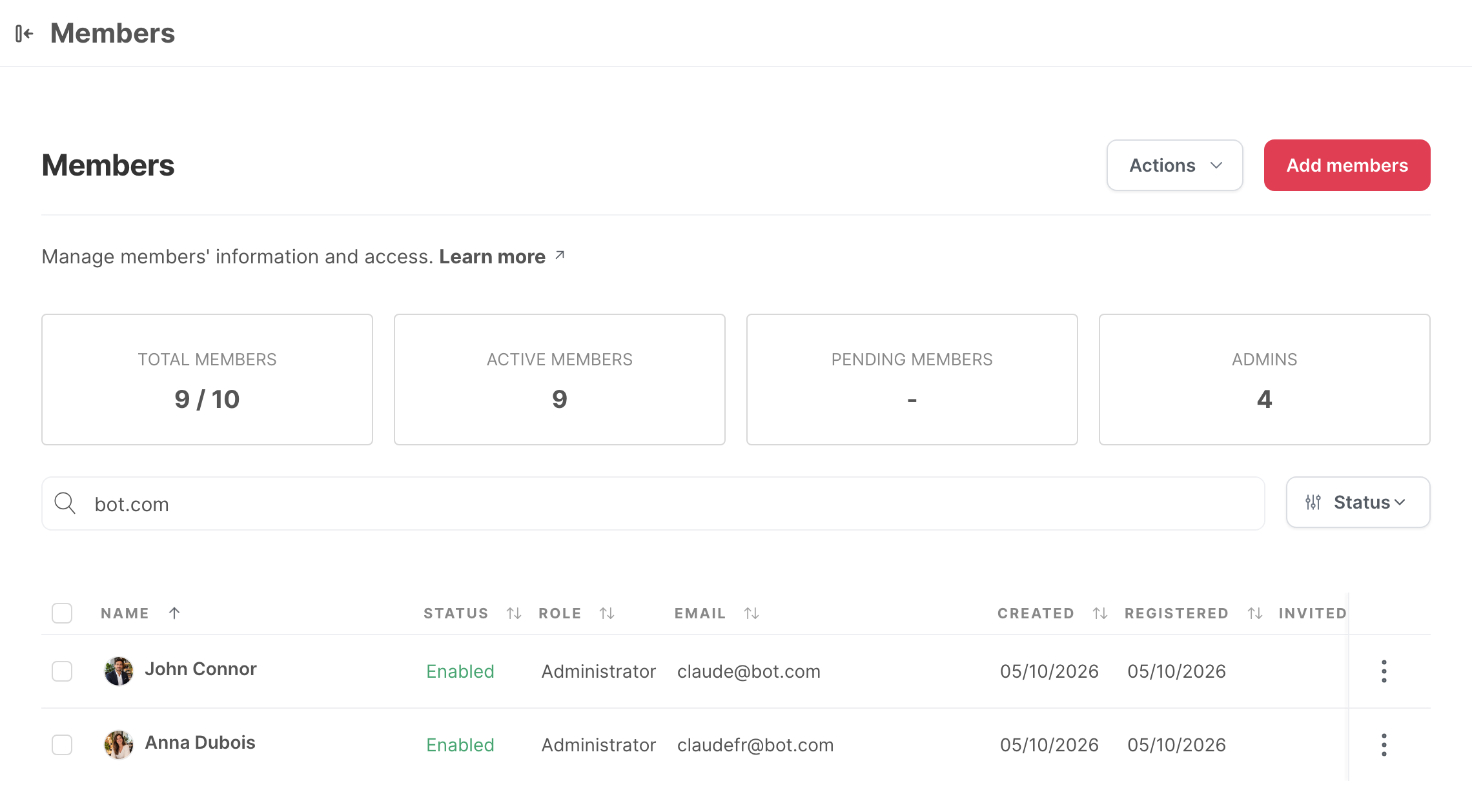Click the Admins card
Viewport: 1472px width, 812px height.
(x=1265, y=380)
